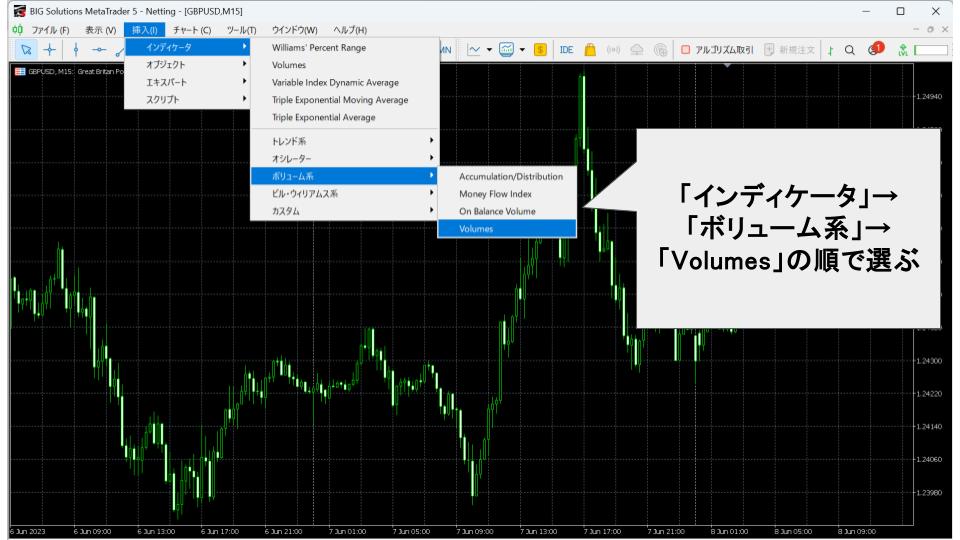Image resolution: width=960 pixels, height=540 pixels.
Task: Click the 1.24300 price scale label
Action: click(x=929, y=361)
